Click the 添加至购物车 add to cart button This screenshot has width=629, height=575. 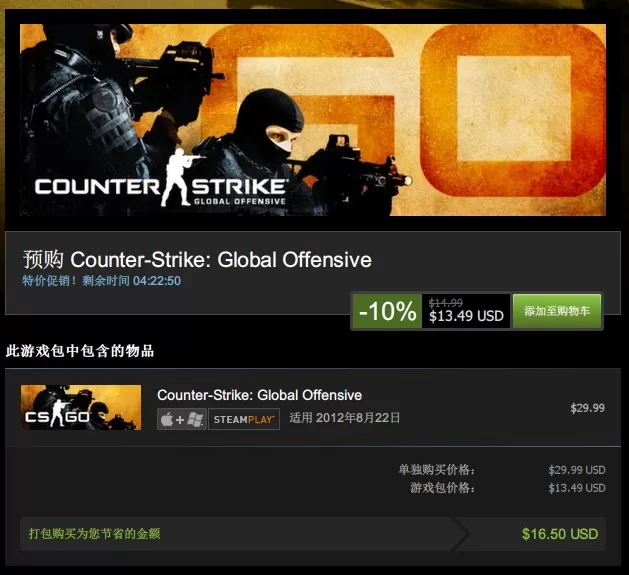coord(557,311)
